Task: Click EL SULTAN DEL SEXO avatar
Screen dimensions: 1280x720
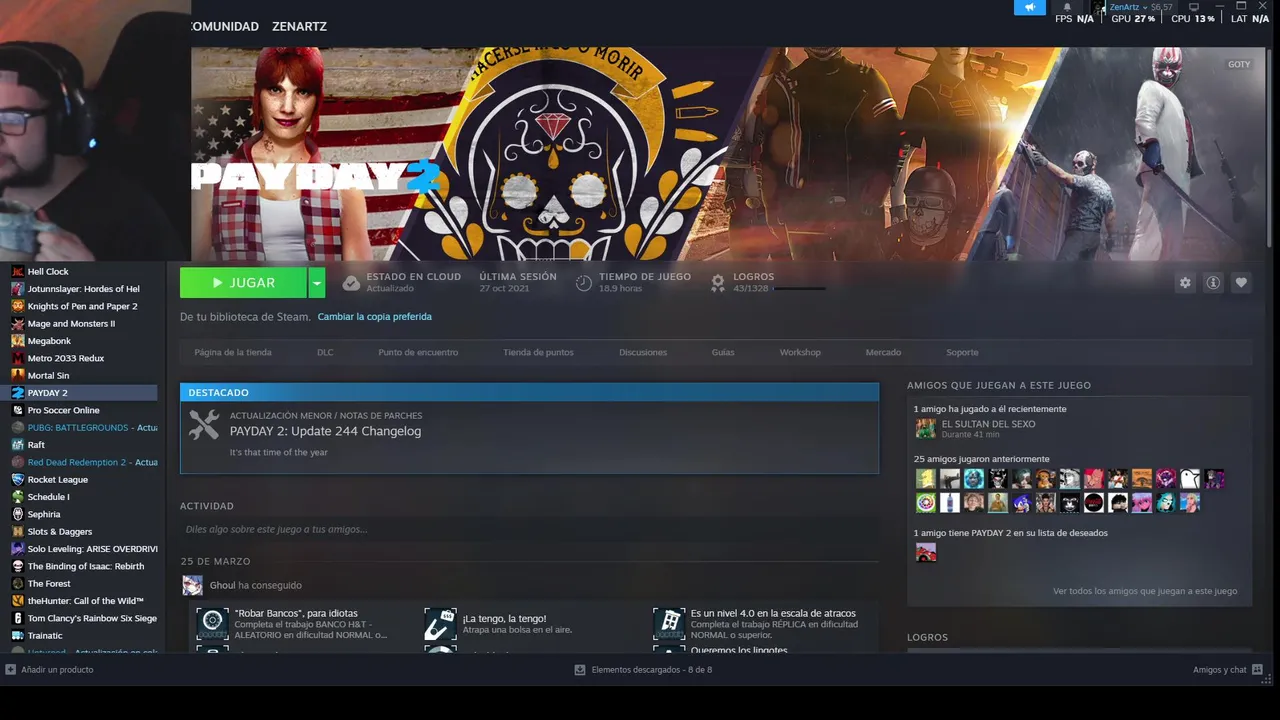Action: point(926,429)
